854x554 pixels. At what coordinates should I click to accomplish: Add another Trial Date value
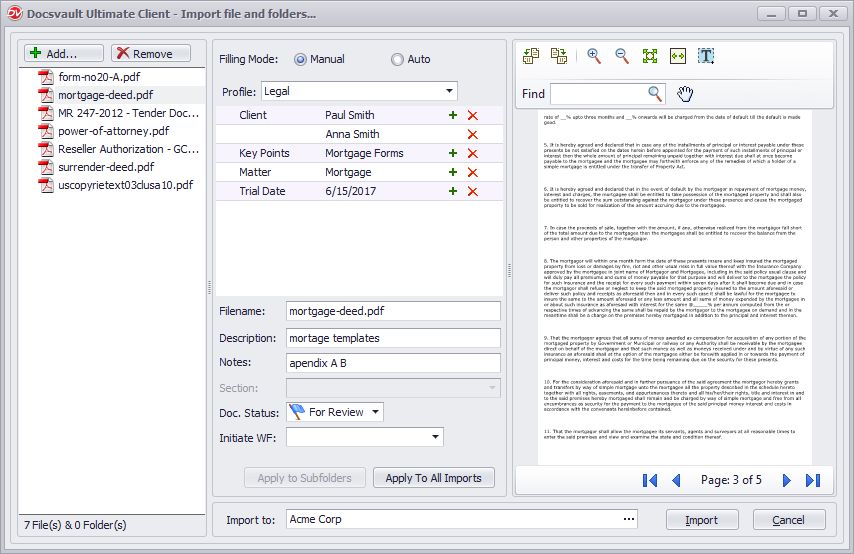point(453,191)
